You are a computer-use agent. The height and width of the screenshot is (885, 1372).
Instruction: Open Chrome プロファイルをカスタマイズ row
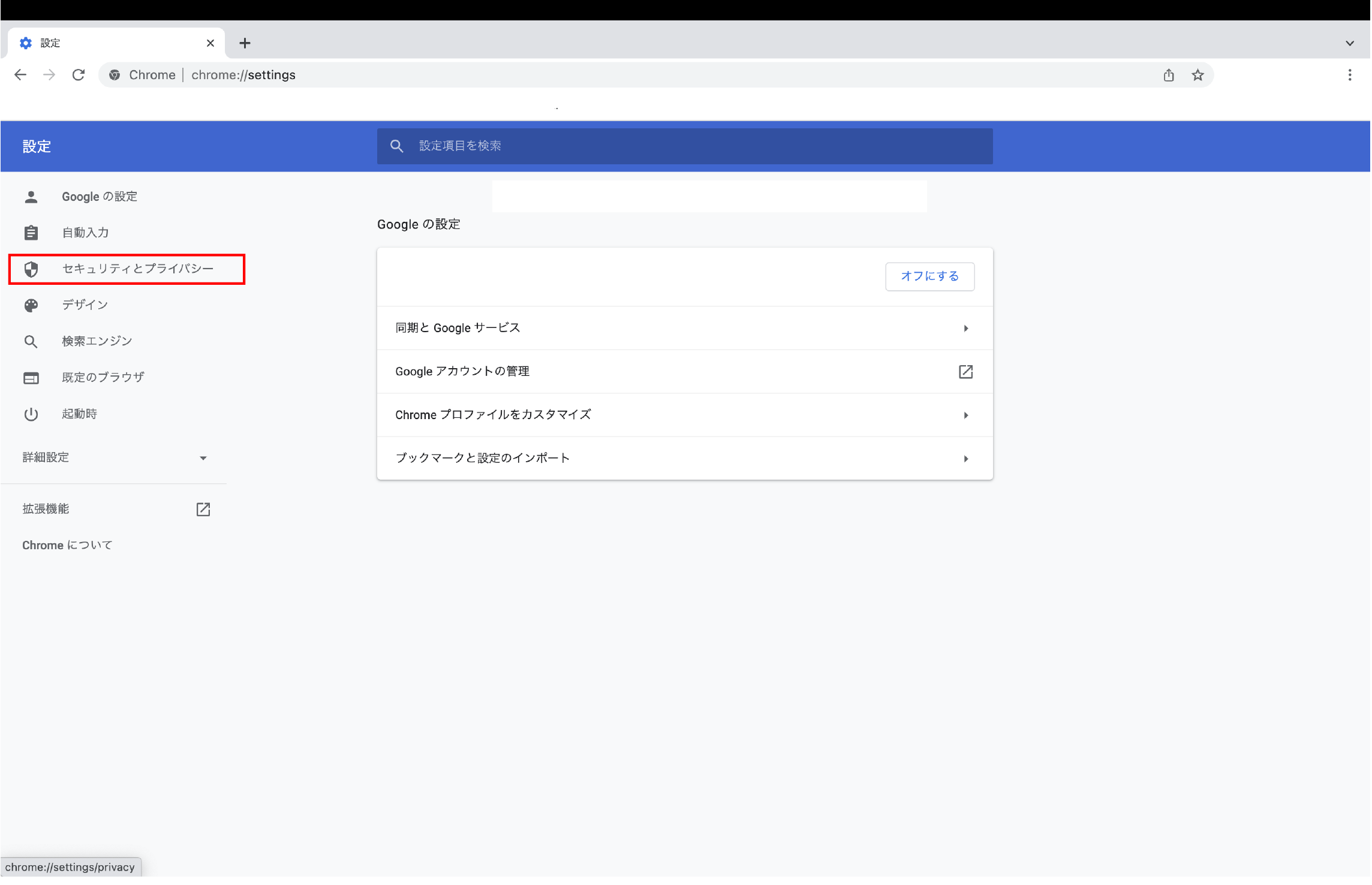685,415
